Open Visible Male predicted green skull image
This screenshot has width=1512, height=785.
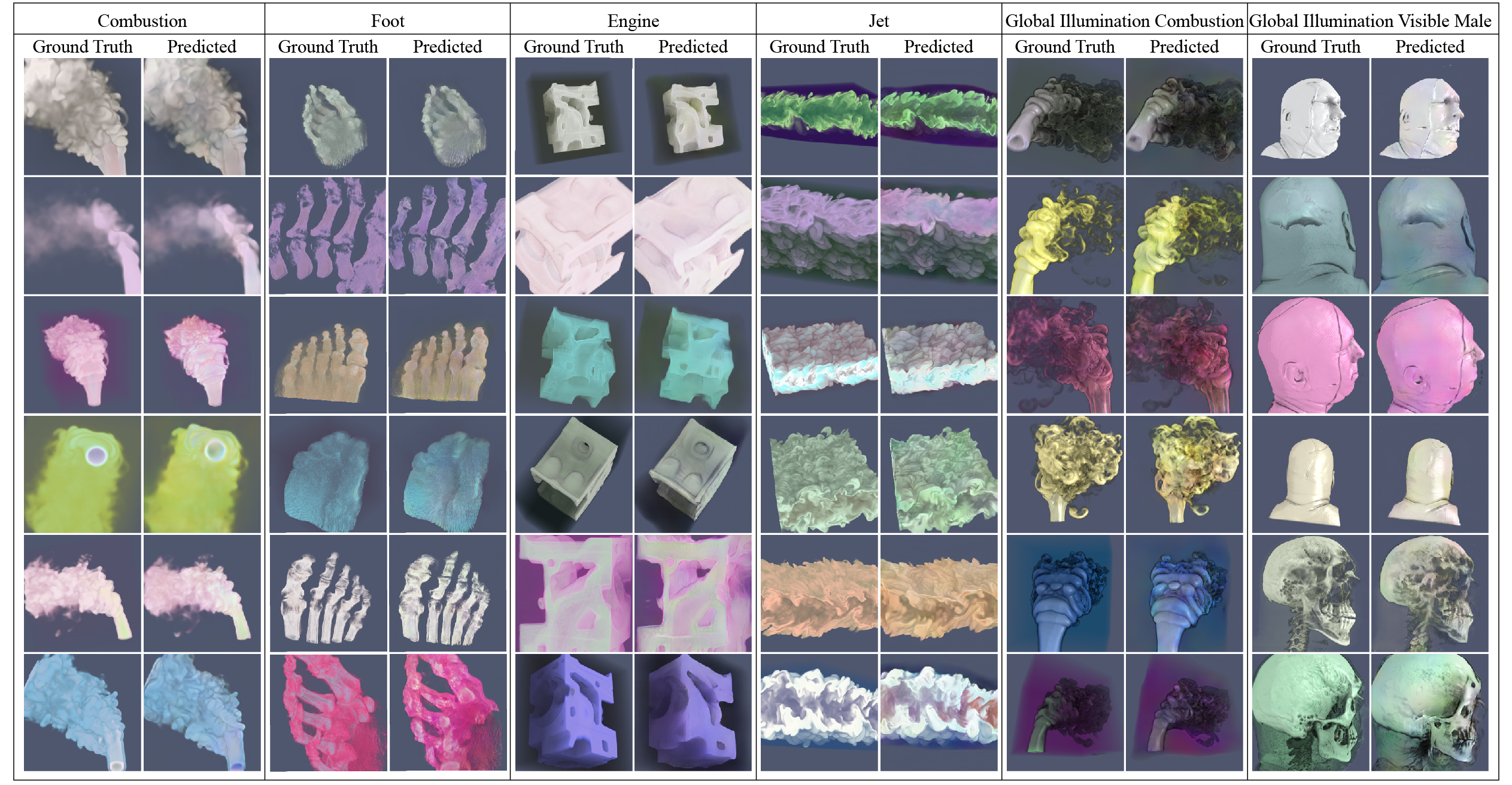(x=1430, y=712)
